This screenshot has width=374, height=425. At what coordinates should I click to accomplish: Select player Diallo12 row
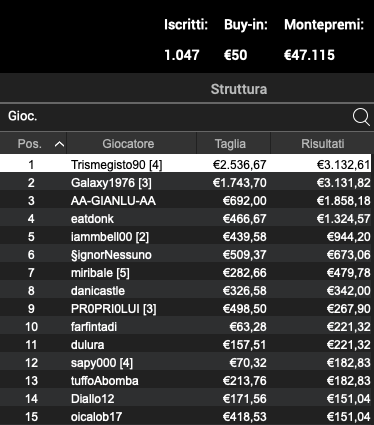[185, 399]
